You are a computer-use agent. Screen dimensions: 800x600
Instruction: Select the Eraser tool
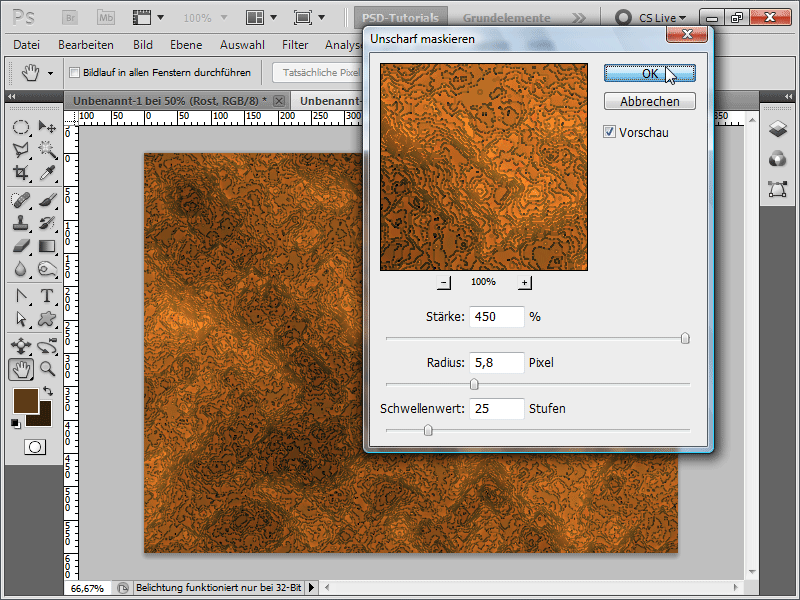click(x=20, y=246)
